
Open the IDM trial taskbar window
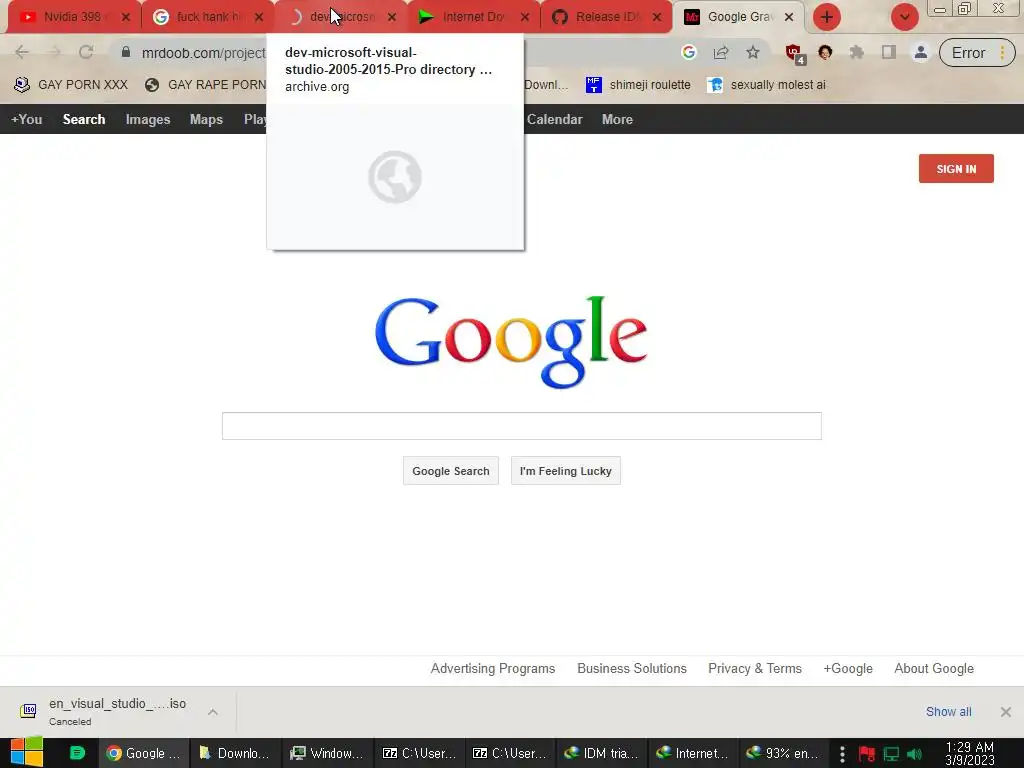[x=601, y=753]
